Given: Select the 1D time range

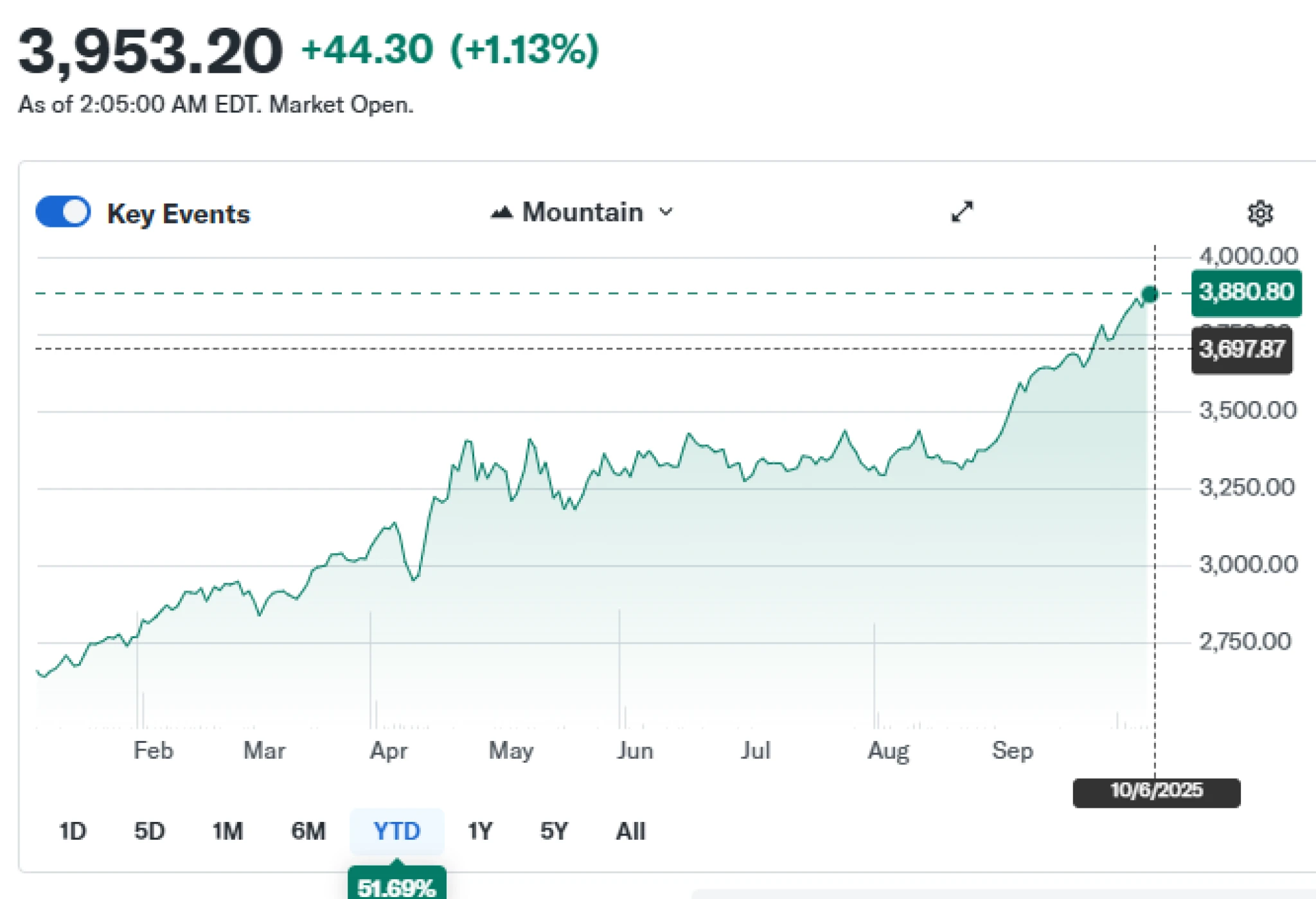Looking at the screenshot, I should coord(73,832).
